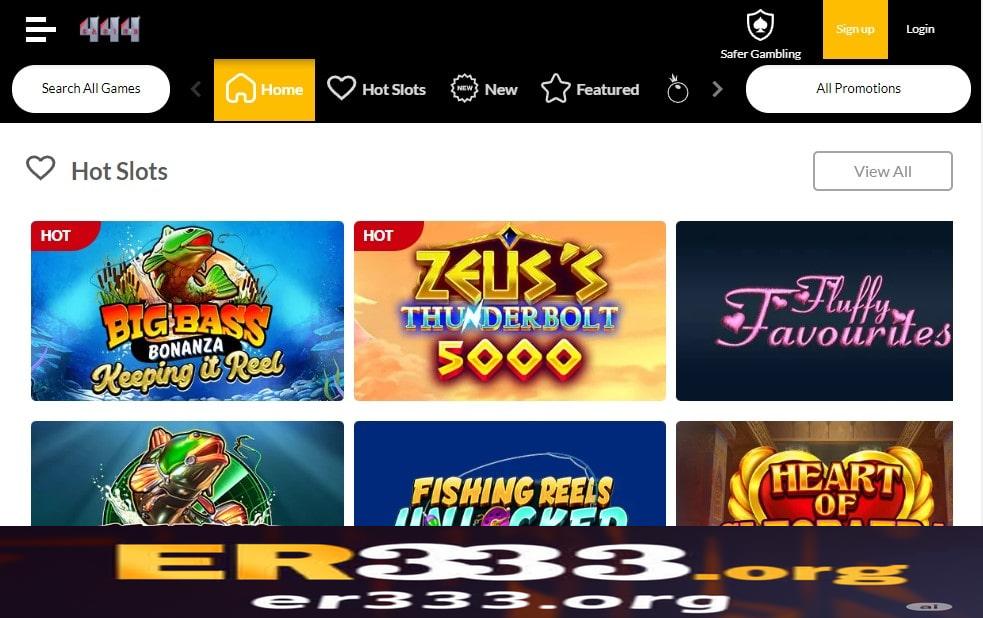This screenshot has width=983, height=618.
Task: Open the hamburger menu icon
Action: click(x=41, y=29)
